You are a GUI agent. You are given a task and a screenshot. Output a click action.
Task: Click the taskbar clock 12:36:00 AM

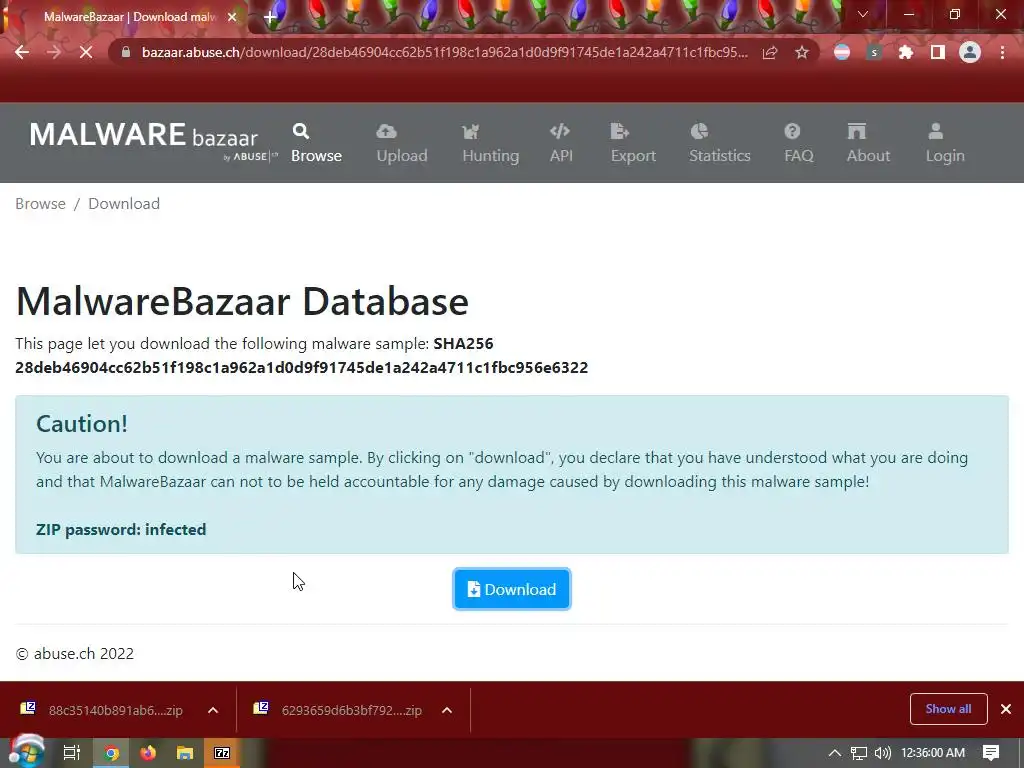click(933, 753)
